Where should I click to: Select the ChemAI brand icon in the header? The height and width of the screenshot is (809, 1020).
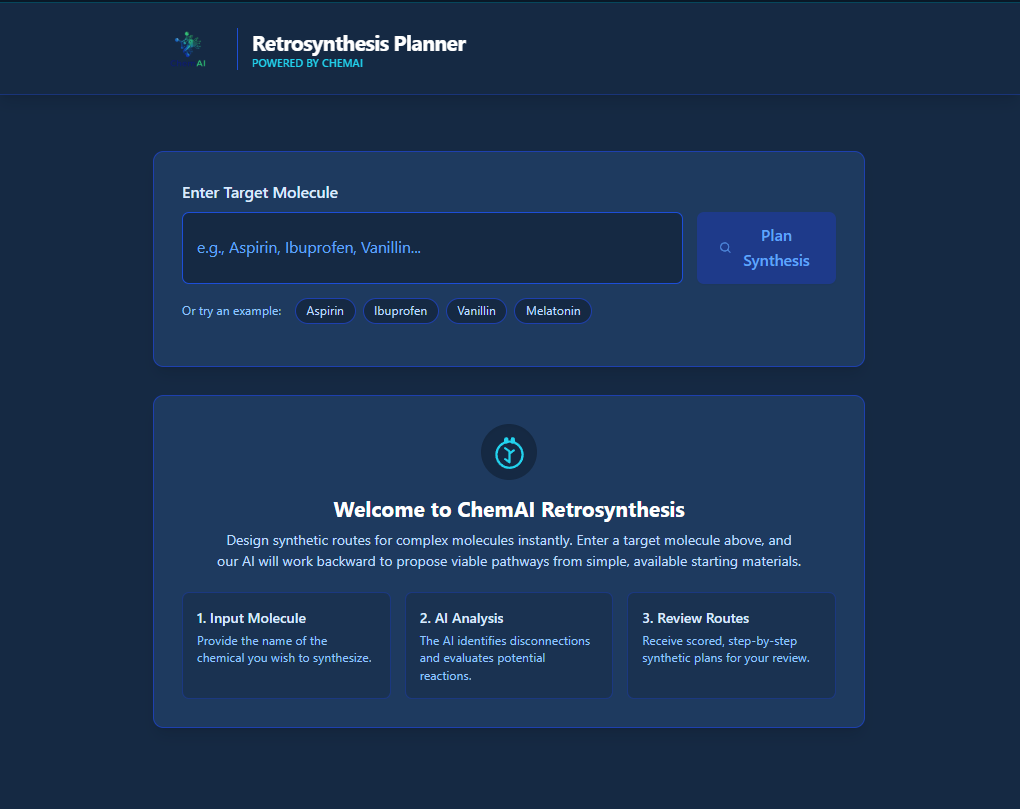pyautogui.click(x=190, y=47)
